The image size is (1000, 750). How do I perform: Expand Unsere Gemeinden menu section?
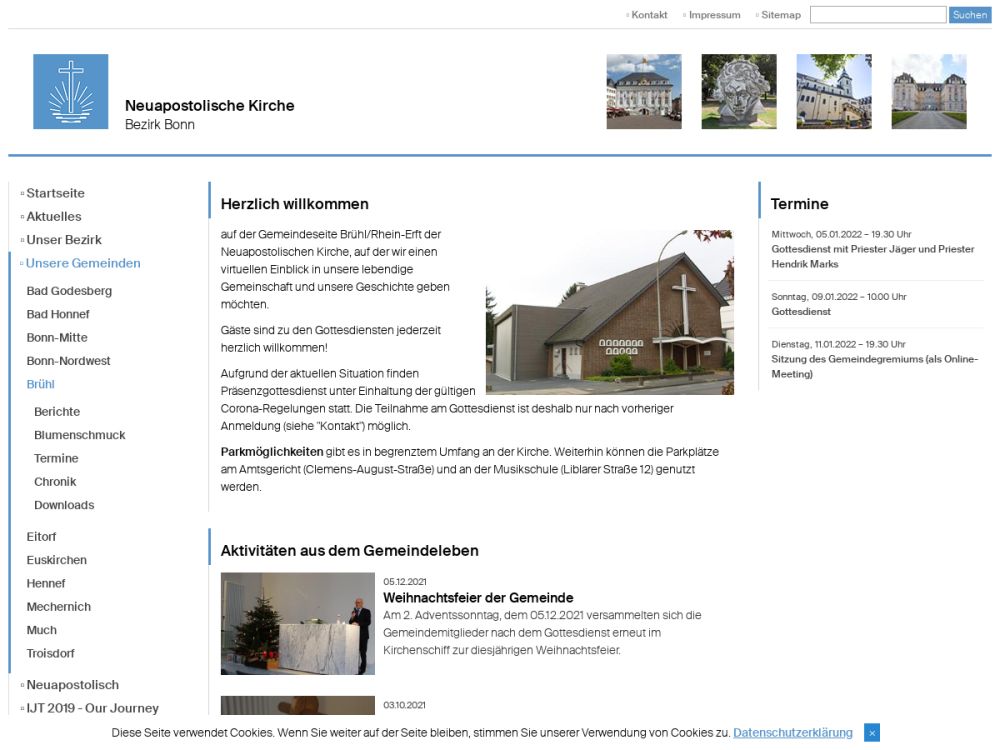coord(83,263)
